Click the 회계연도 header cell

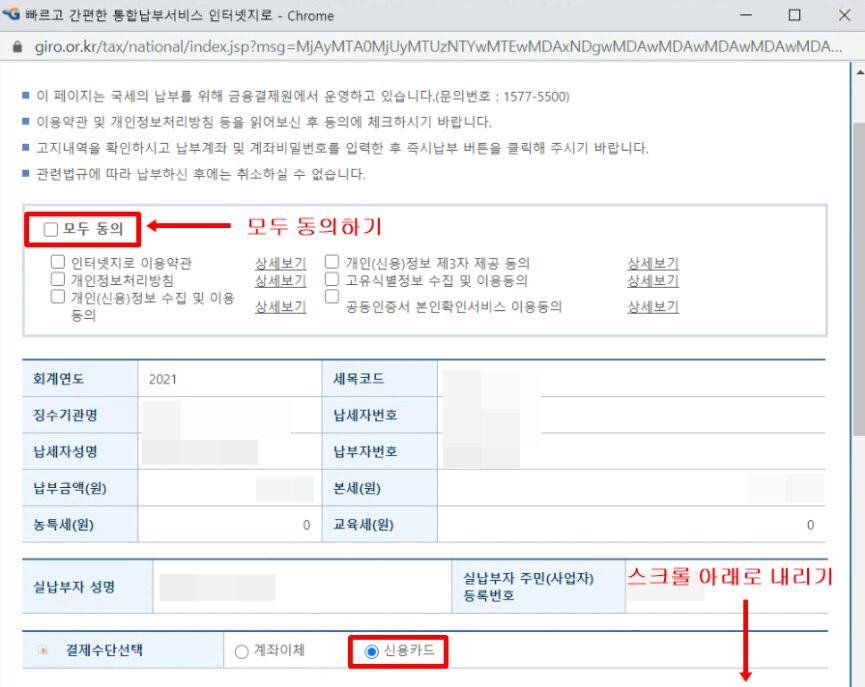(80, 379)
